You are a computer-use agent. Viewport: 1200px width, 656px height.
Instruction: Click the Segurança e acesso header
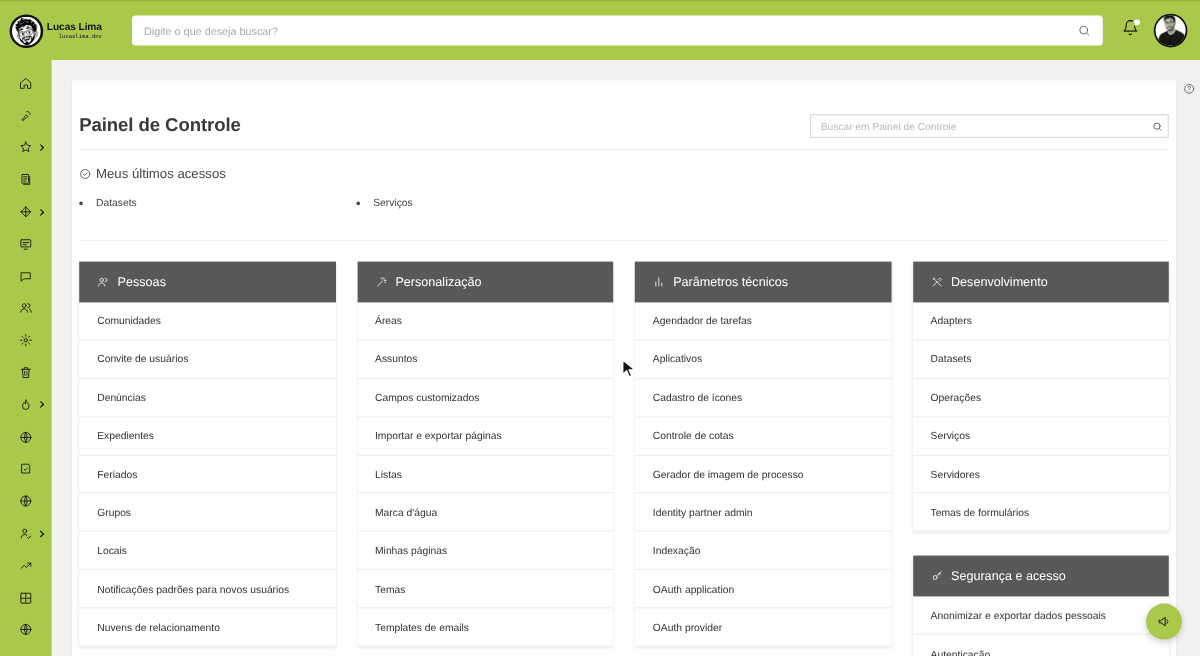click(x=1041, y=576)
